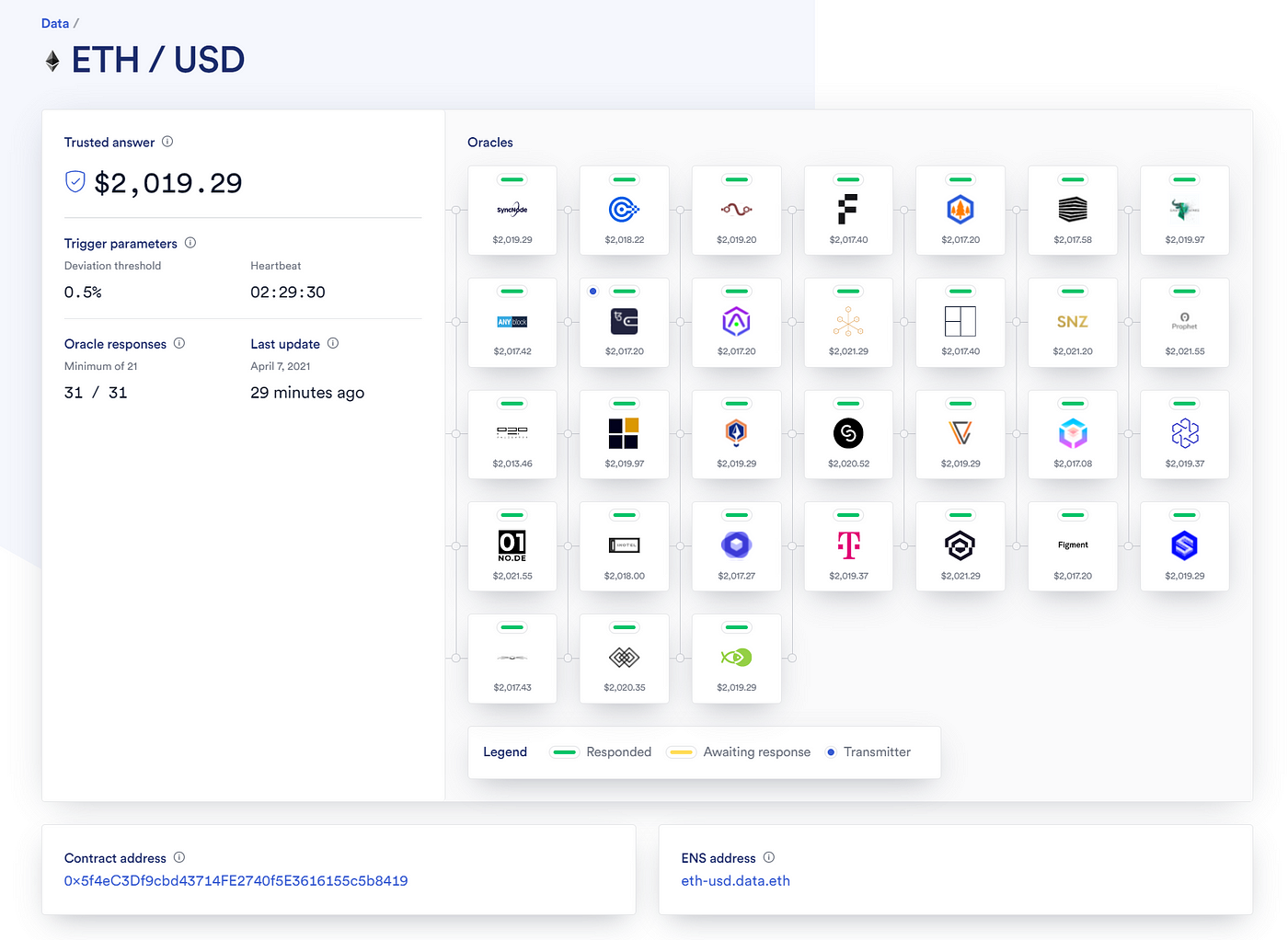1288x940 pixels.
Task: Show info for Trigger parameters
Action: (190, 243)
